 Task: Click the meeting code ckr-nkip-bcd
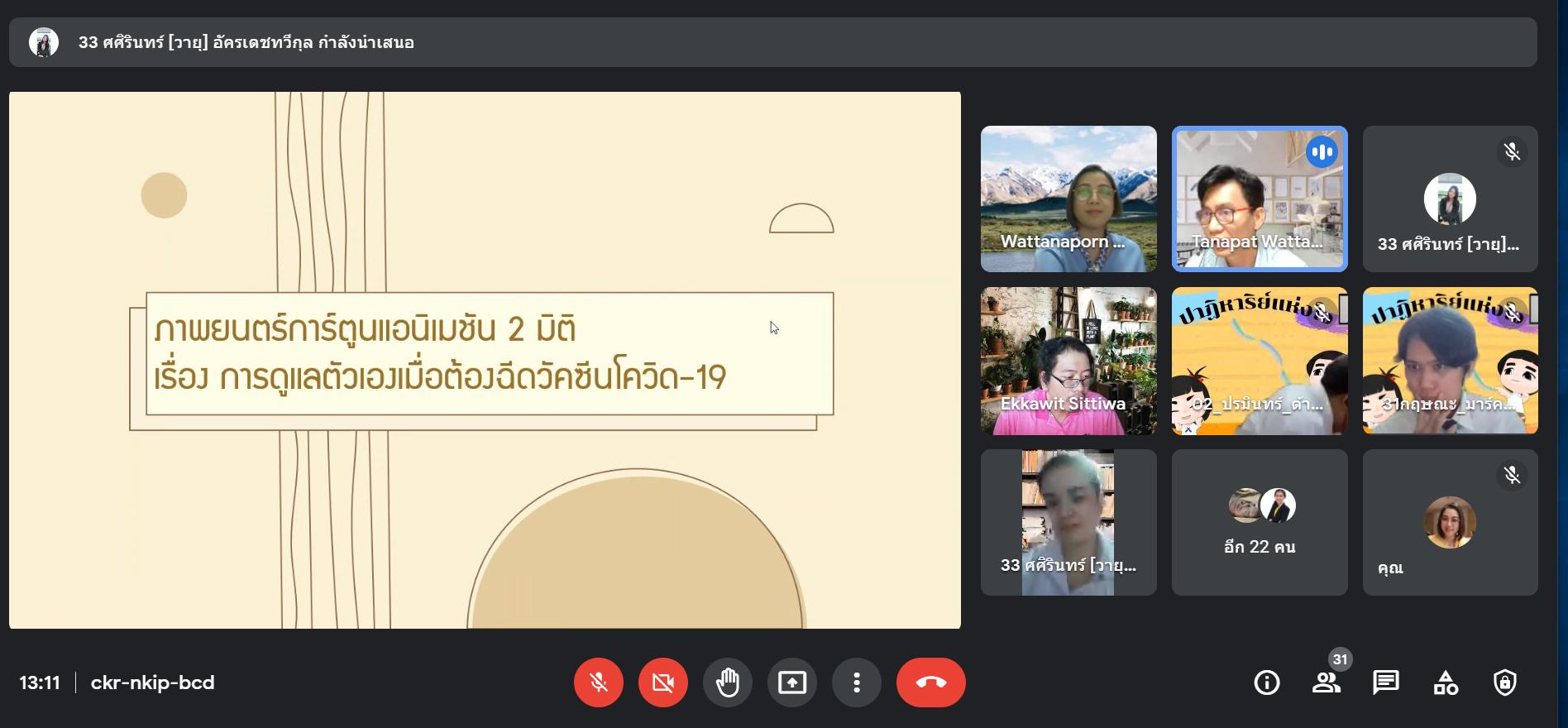pos(152,682)
